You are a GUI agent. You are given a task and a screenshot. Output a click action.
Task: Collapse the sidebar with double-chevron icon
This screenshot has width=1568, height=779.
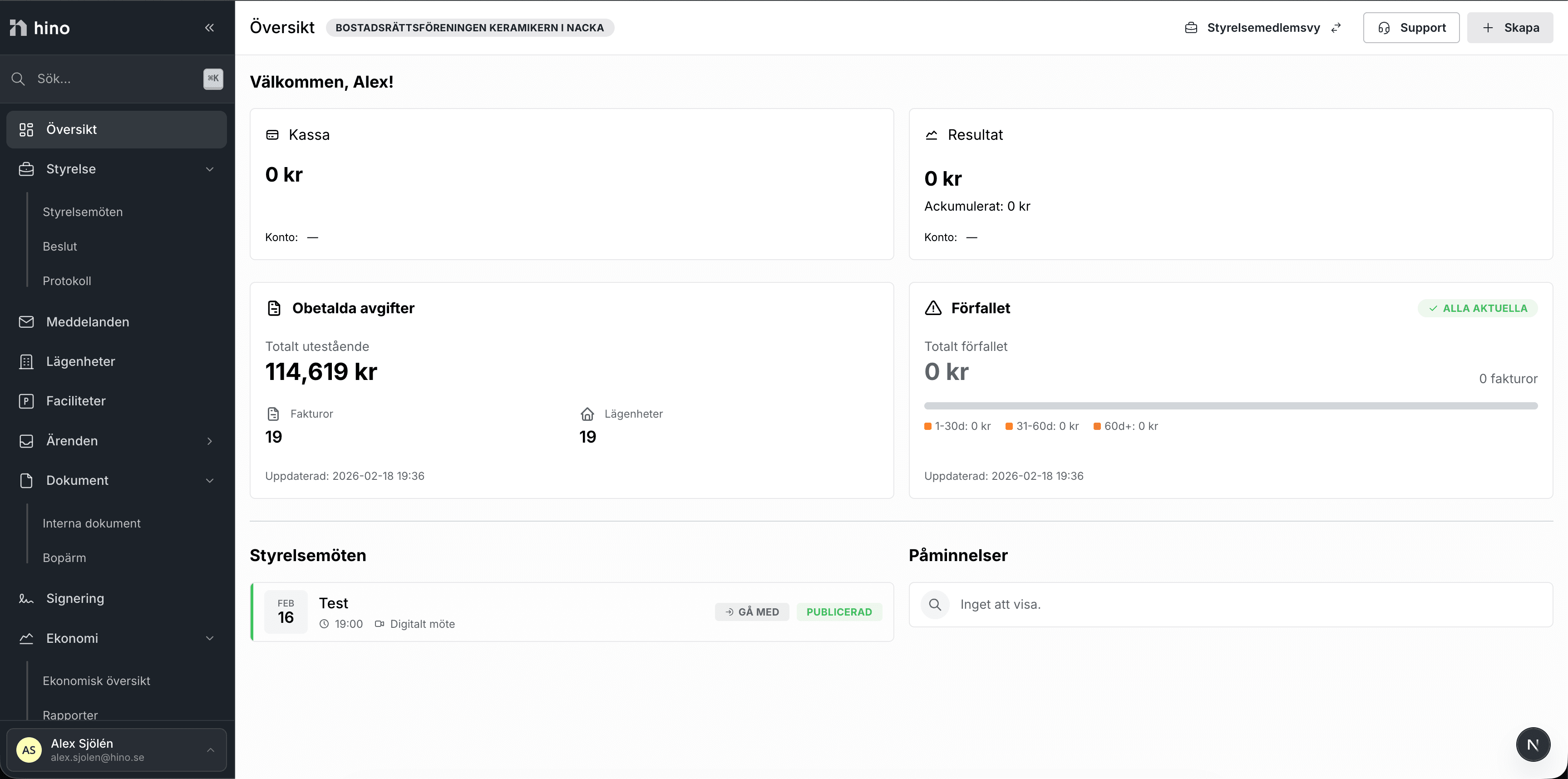[x=209, y=27]
